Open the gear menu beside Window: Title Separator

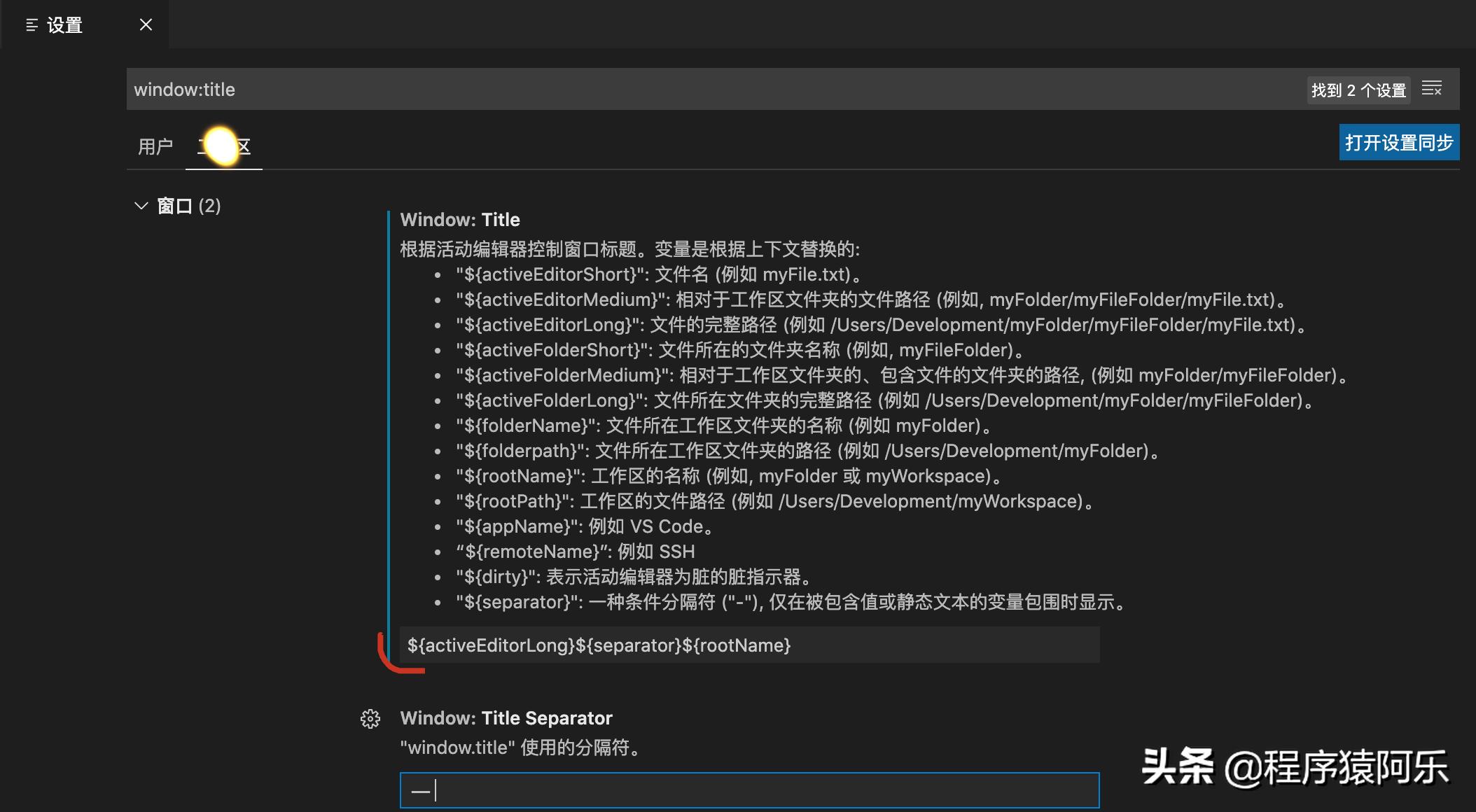point(369,719)
